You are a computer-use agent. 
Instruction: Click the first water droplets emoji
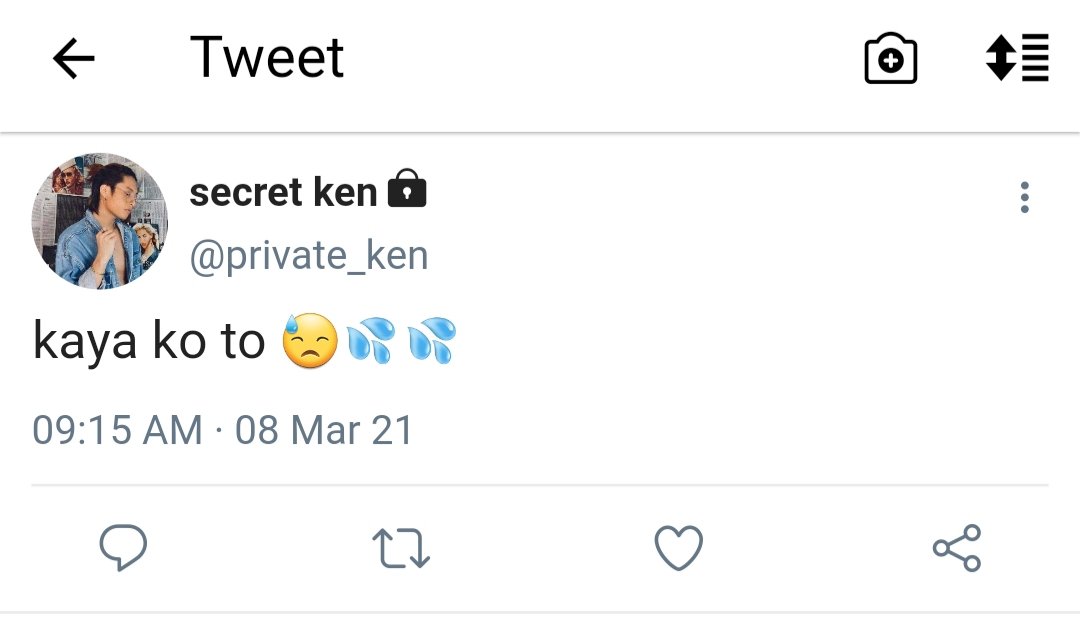tap(371, 340)
